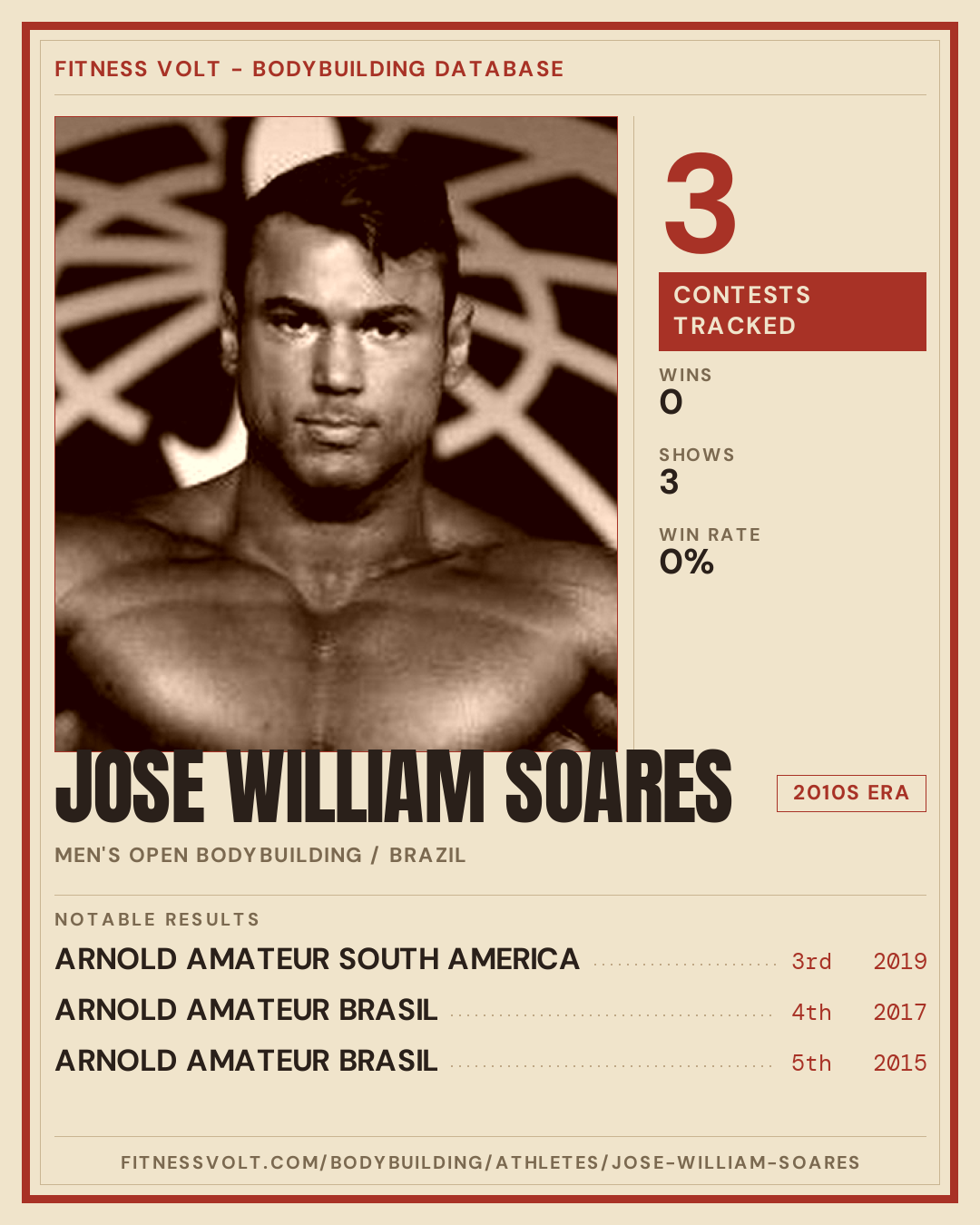Select the 2015 year entry
980x1225 pixels.
tap(900, 1063)
